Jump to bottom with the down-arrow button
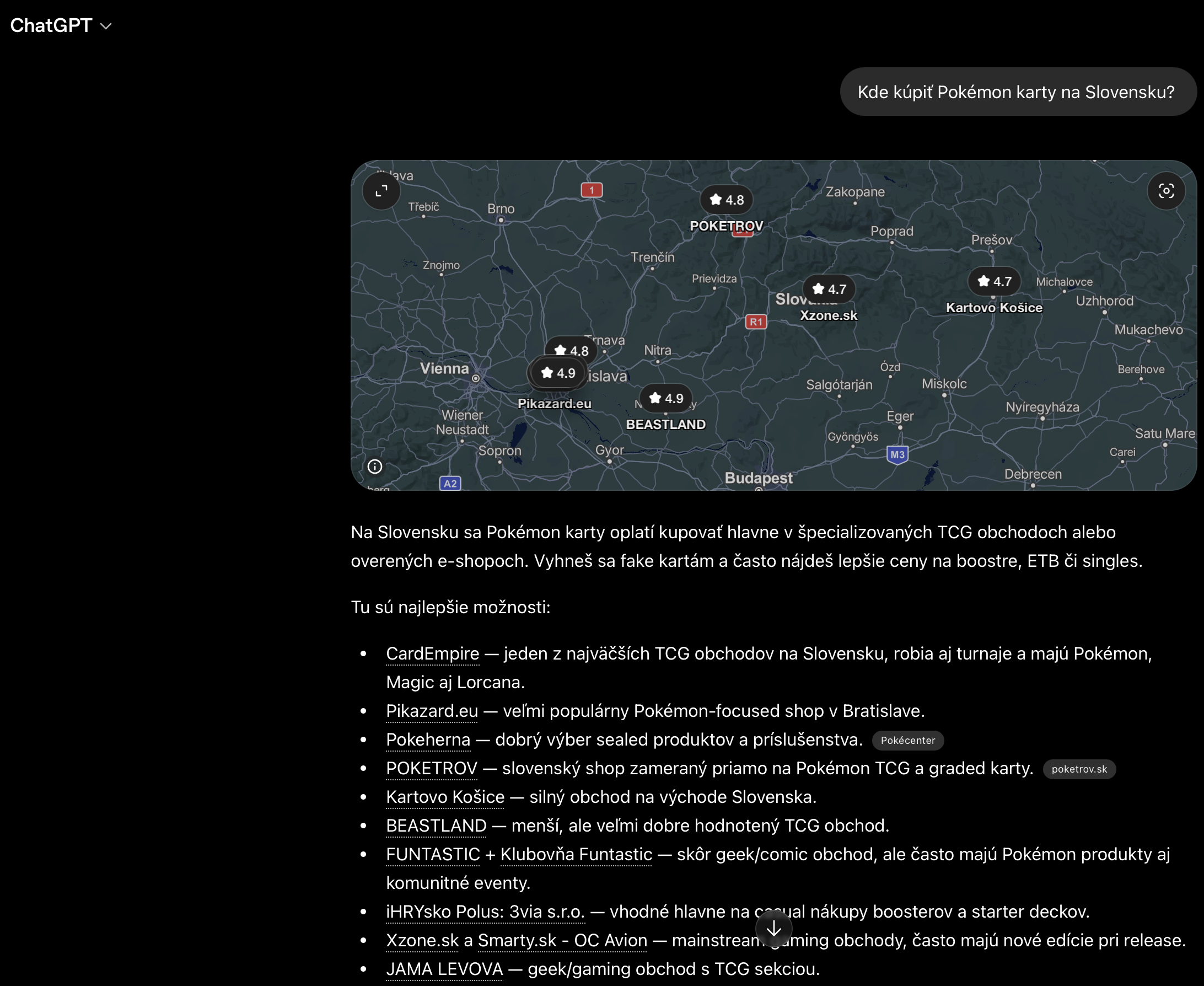Viewport: 1204px width, 986px height. coord(773,929)
